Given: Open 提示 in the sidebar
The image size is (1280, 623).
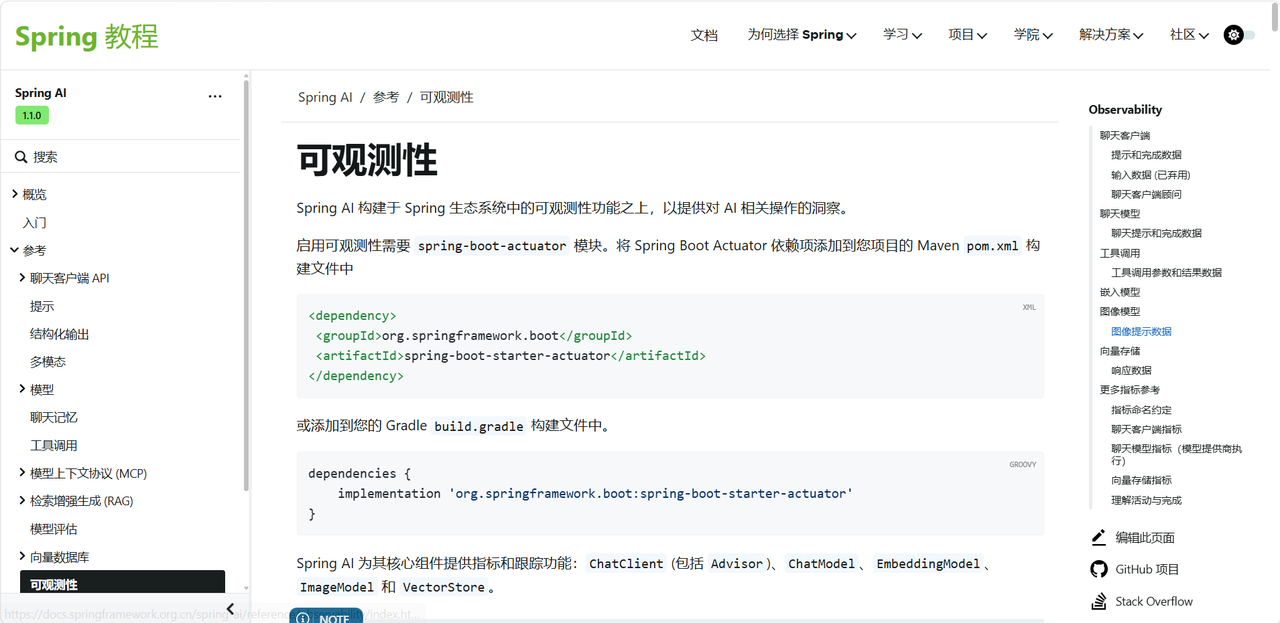Looking at the screenshot, I should pos(42,306).
